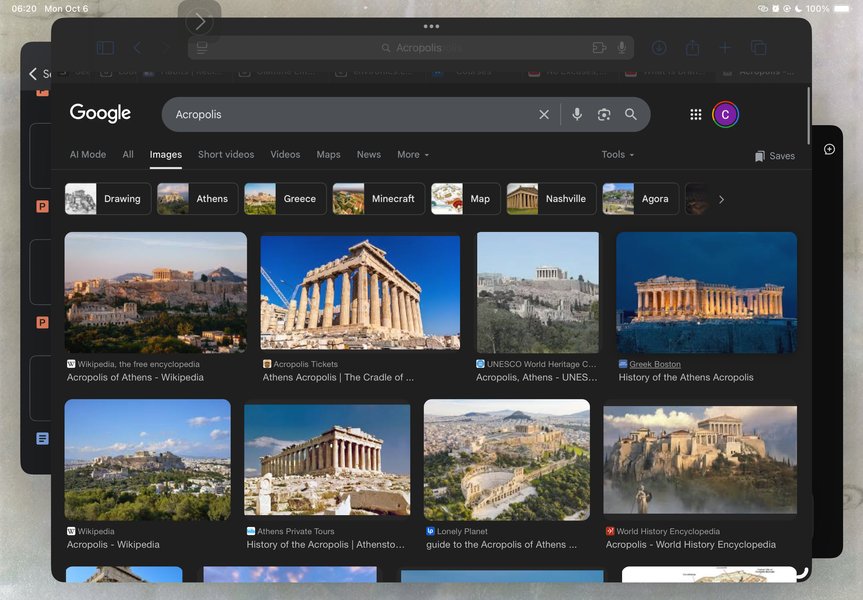Go to Google homepage via logo
863x600 pixels.
click(100, 114)
